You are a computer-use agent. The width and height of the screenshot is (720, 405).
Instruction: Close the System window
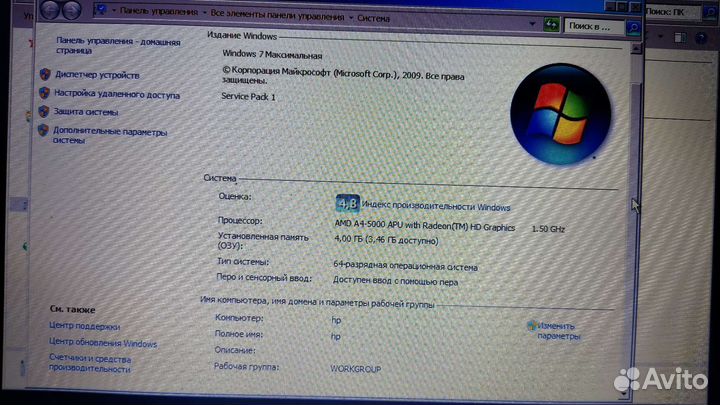(636, 7)
